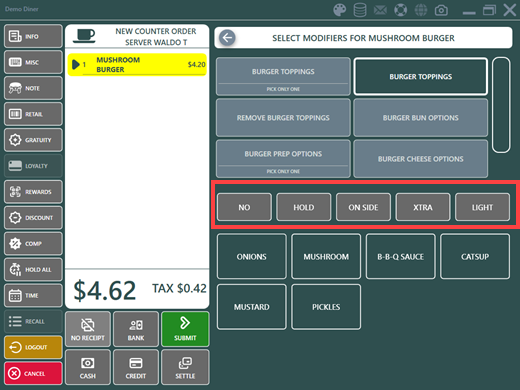Comp the selected item
Screen dimensions: 520x390
(33, 243)
